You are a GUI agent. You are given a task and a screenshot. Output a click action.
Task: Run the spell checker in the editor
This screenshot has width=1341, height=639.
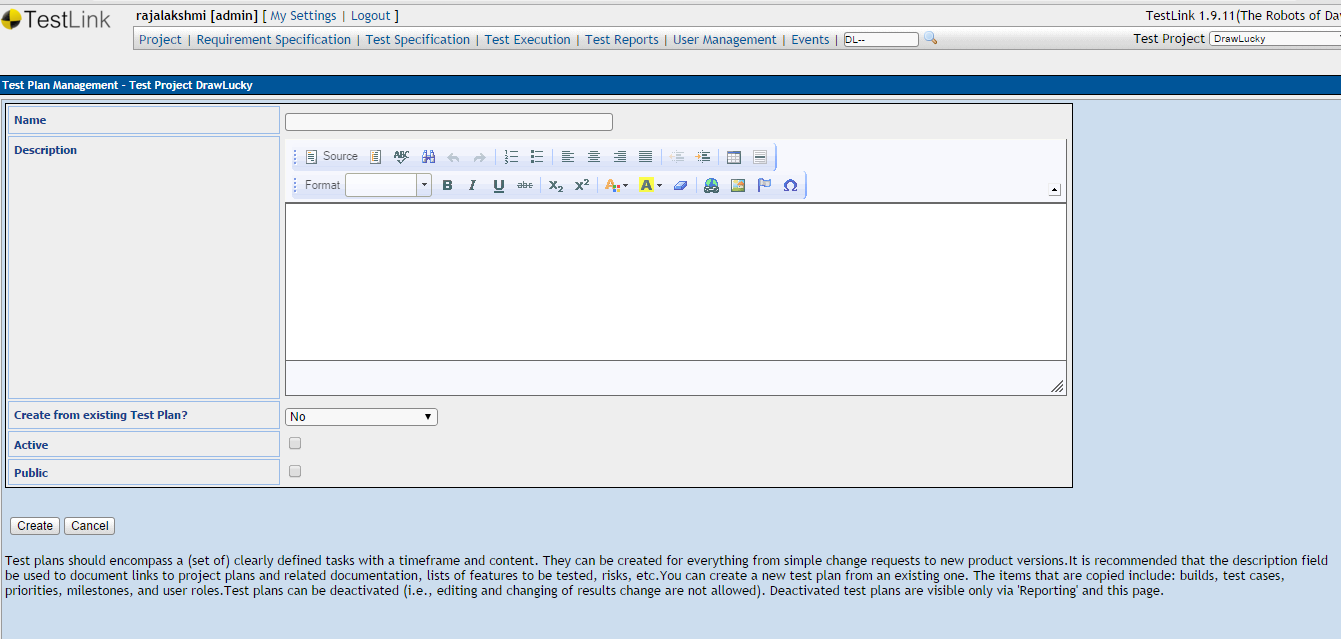tap(401, 156)
